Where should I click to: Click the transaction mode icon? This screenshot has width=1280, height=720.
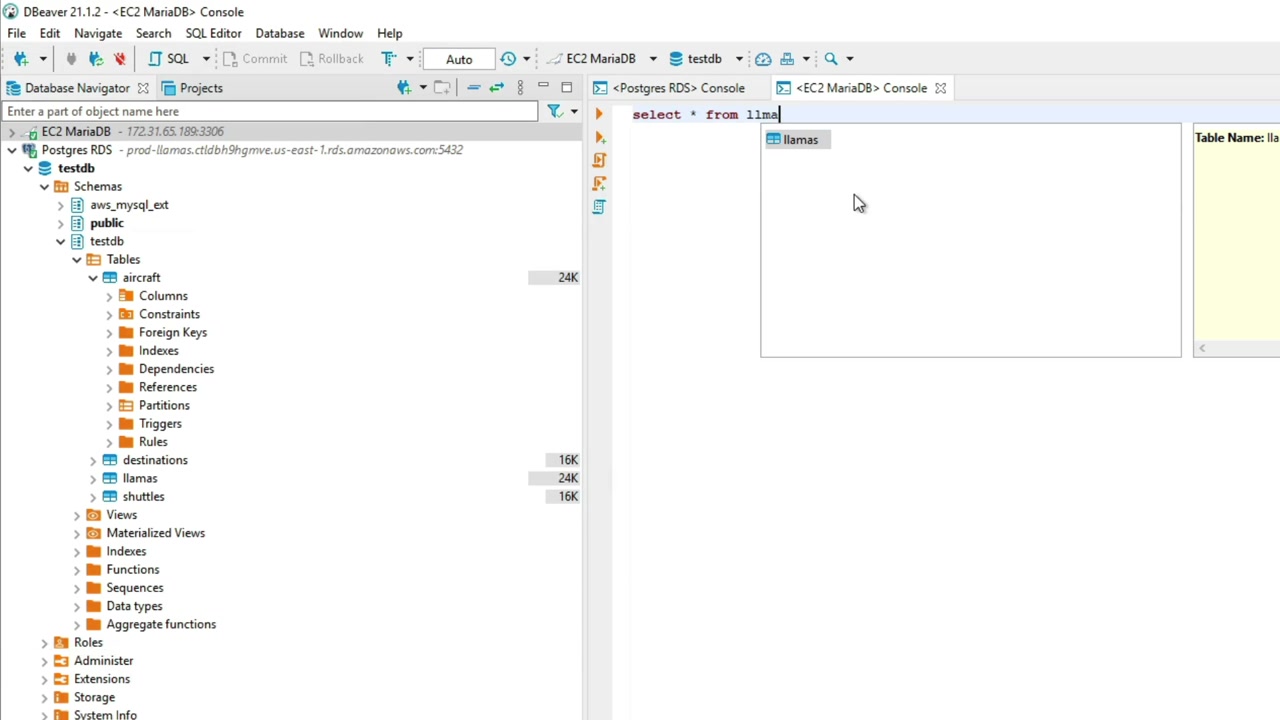389,59
